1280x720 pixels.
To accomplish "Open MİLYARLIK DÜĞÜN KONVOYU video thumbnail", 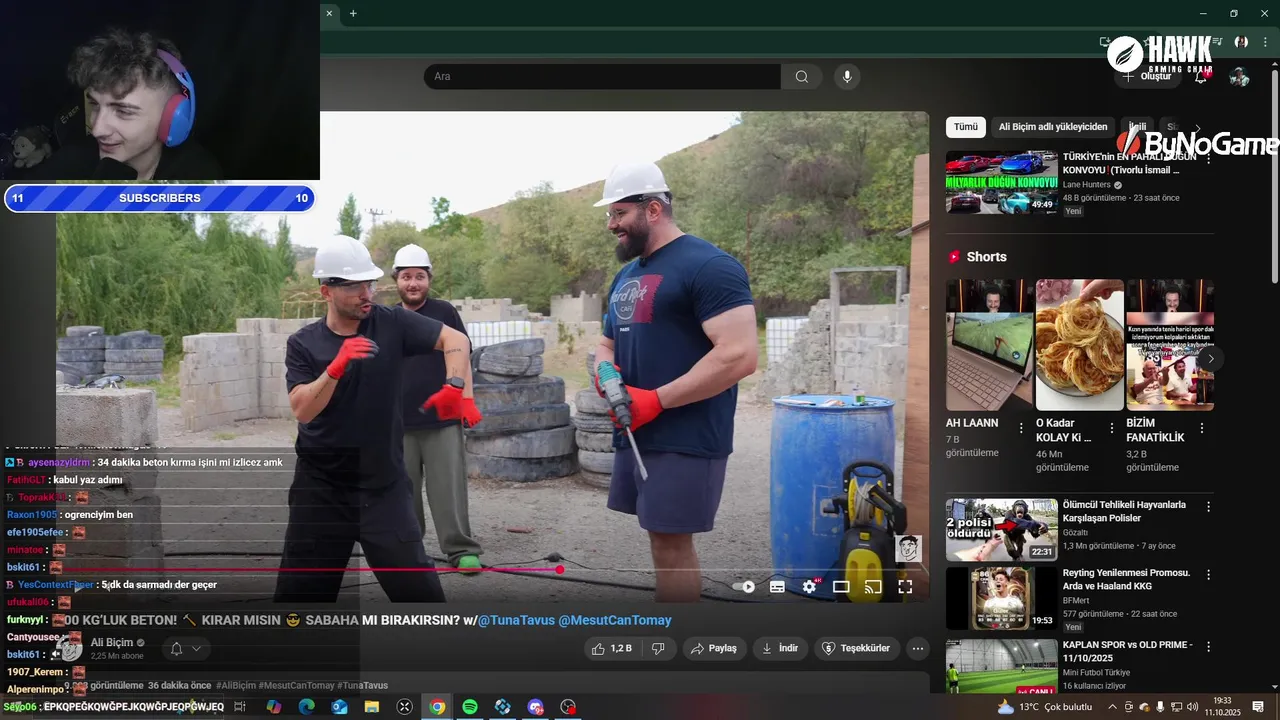I will [x=1001, y=182].
